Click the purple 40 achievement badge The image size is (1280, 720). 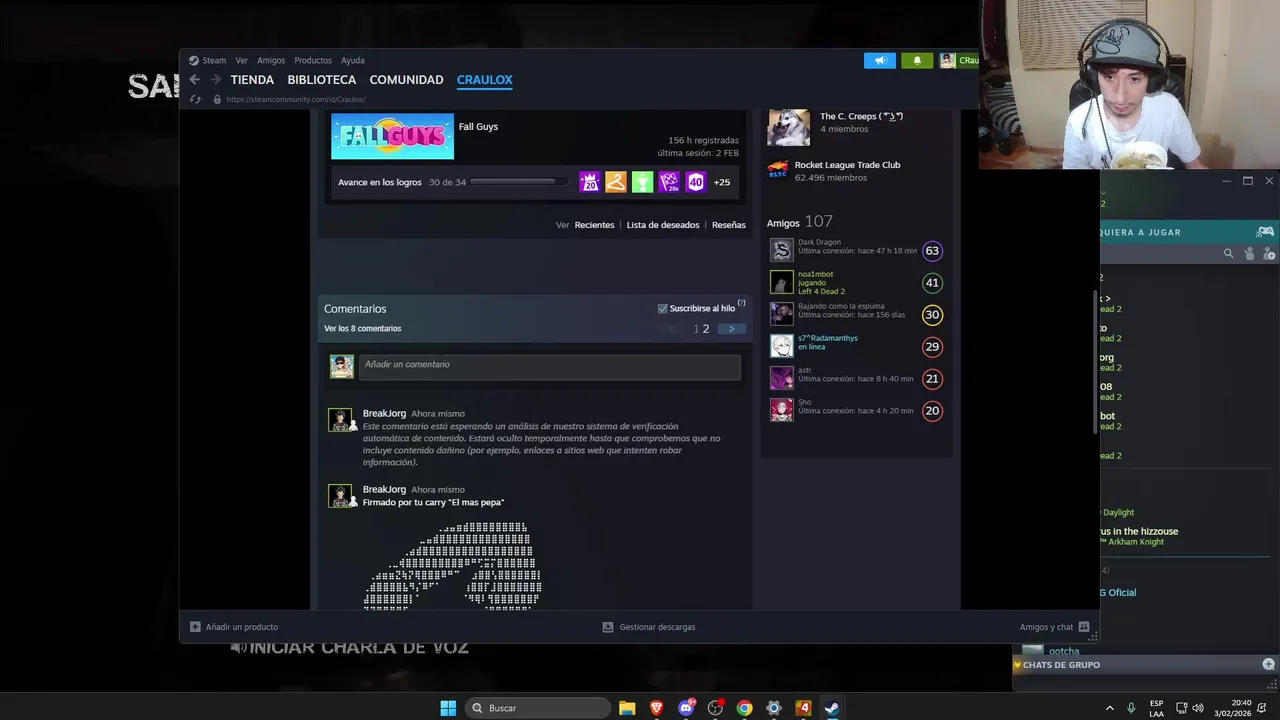tap(696, 182)
